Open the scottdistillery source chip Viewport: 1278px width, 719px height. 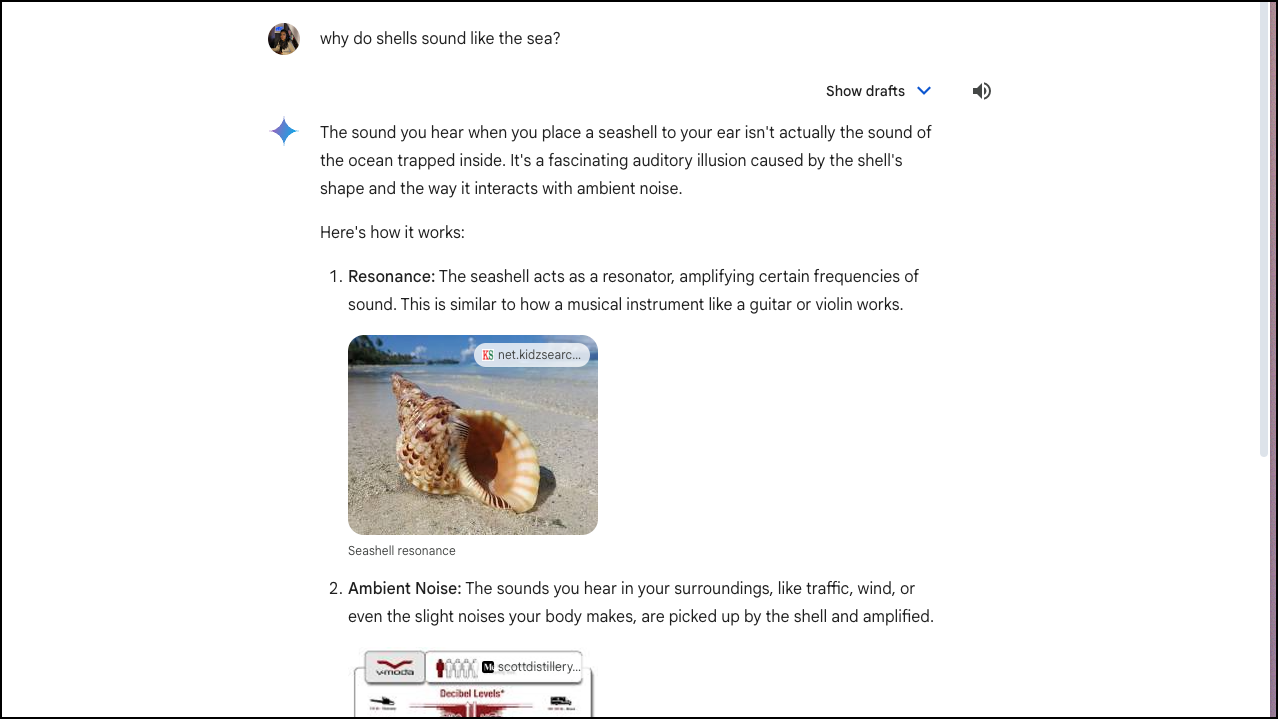[x=531, y=667]
